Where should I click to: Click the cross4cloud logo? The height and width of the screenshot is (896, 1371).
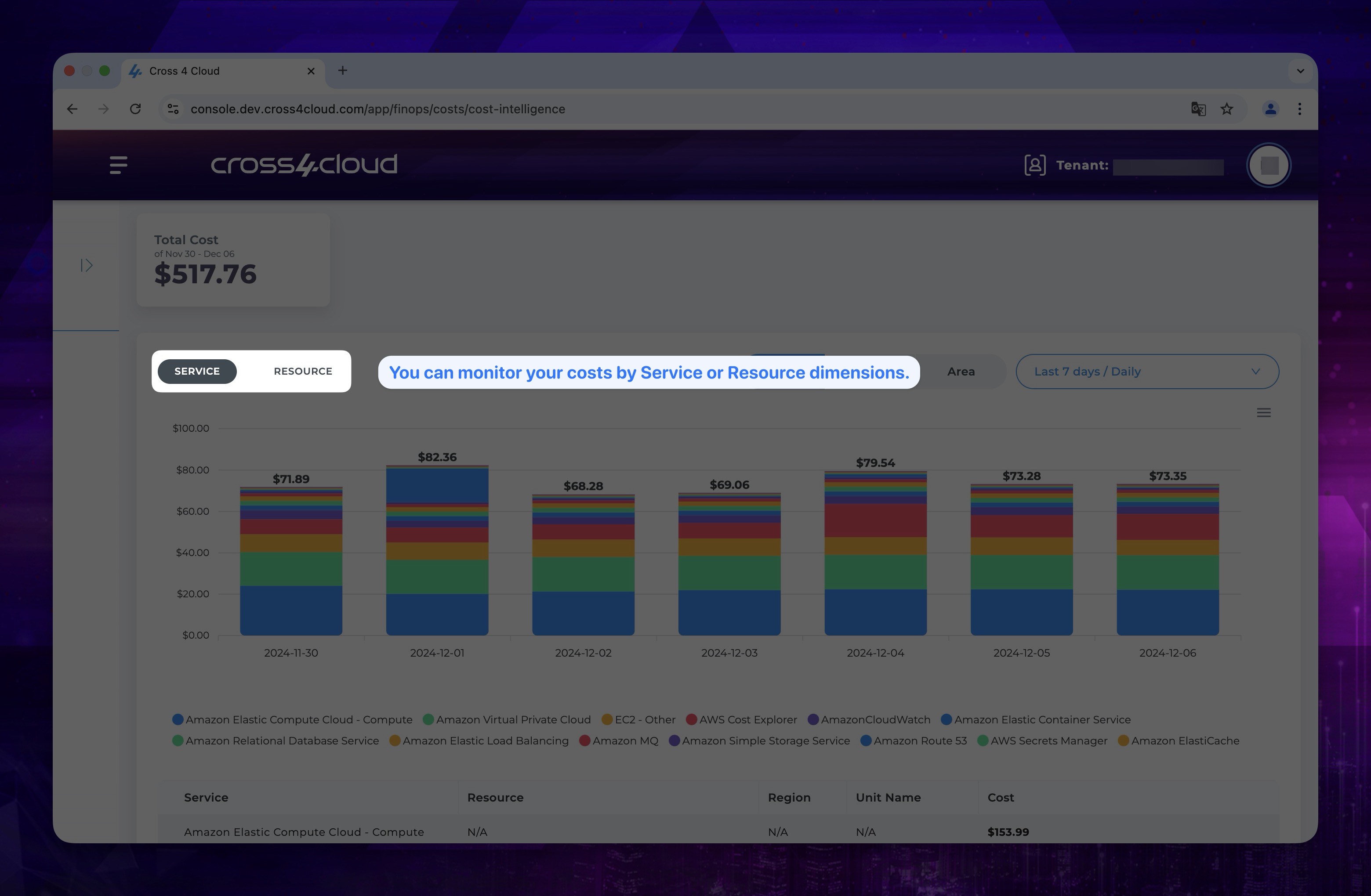pyautogui.click(x=304, y=165)
